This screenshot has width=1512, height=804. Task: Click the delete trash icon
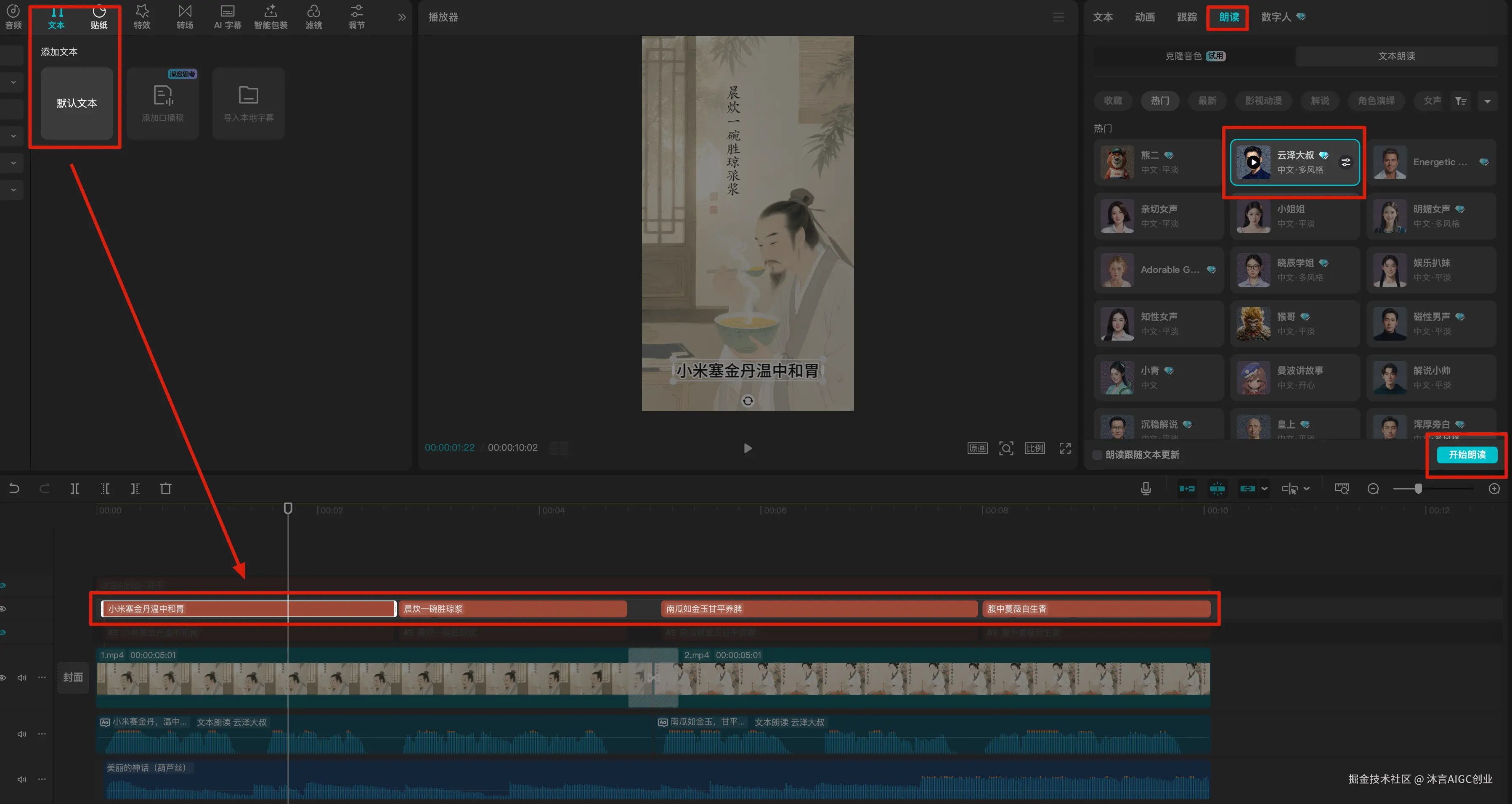click(x=165, y=488)
